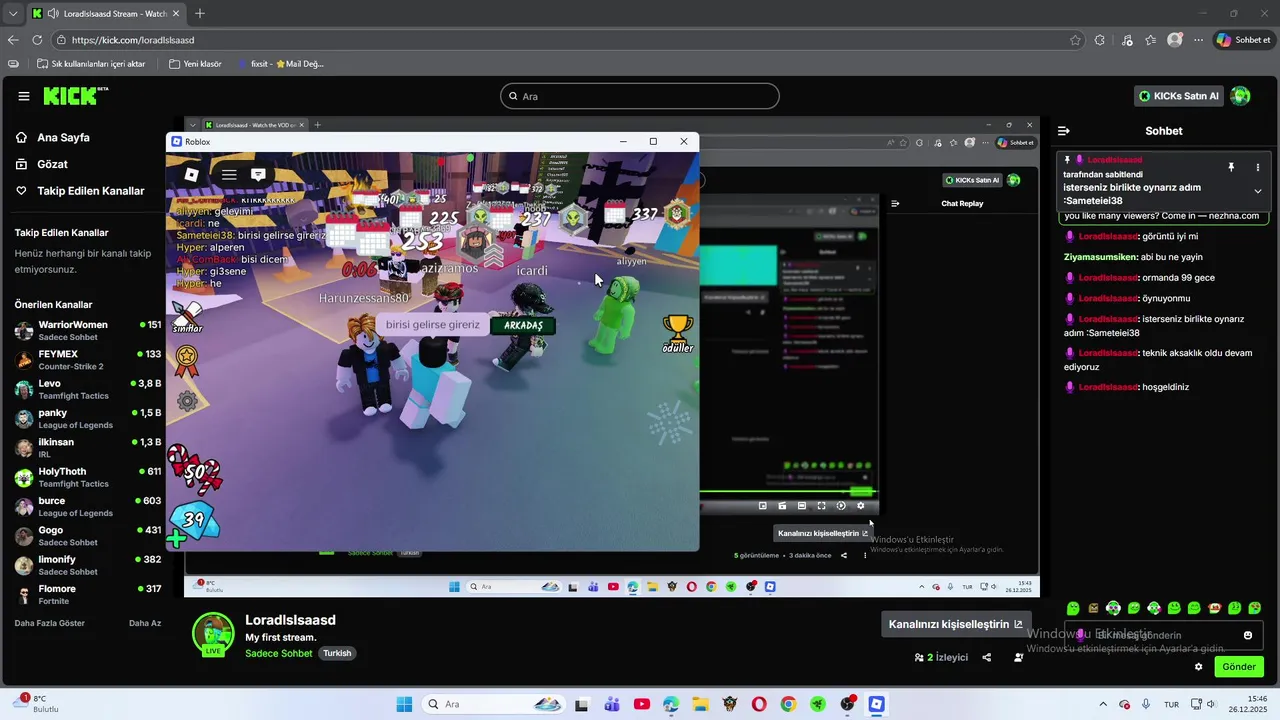Open Flomore recommended channel
This screenshot has height=720, width=1280.
pyautogui.click(x=88, y=594)
